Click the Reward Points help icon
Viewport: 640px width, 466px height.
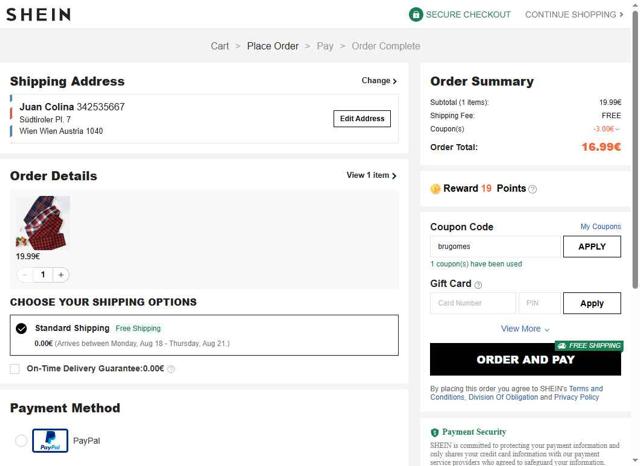coord(532,189)
